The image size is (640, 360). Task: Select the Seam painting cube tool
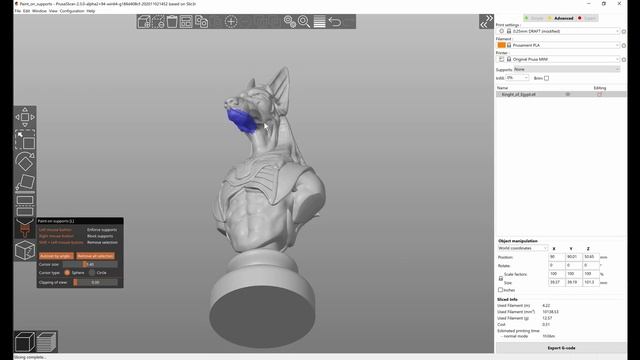25,250
